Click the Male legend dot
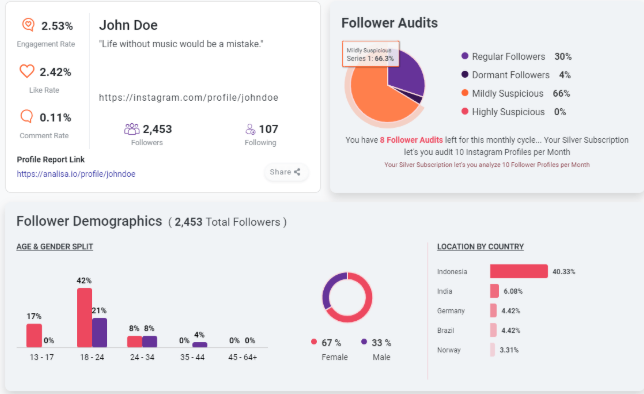 click(364, 341)
